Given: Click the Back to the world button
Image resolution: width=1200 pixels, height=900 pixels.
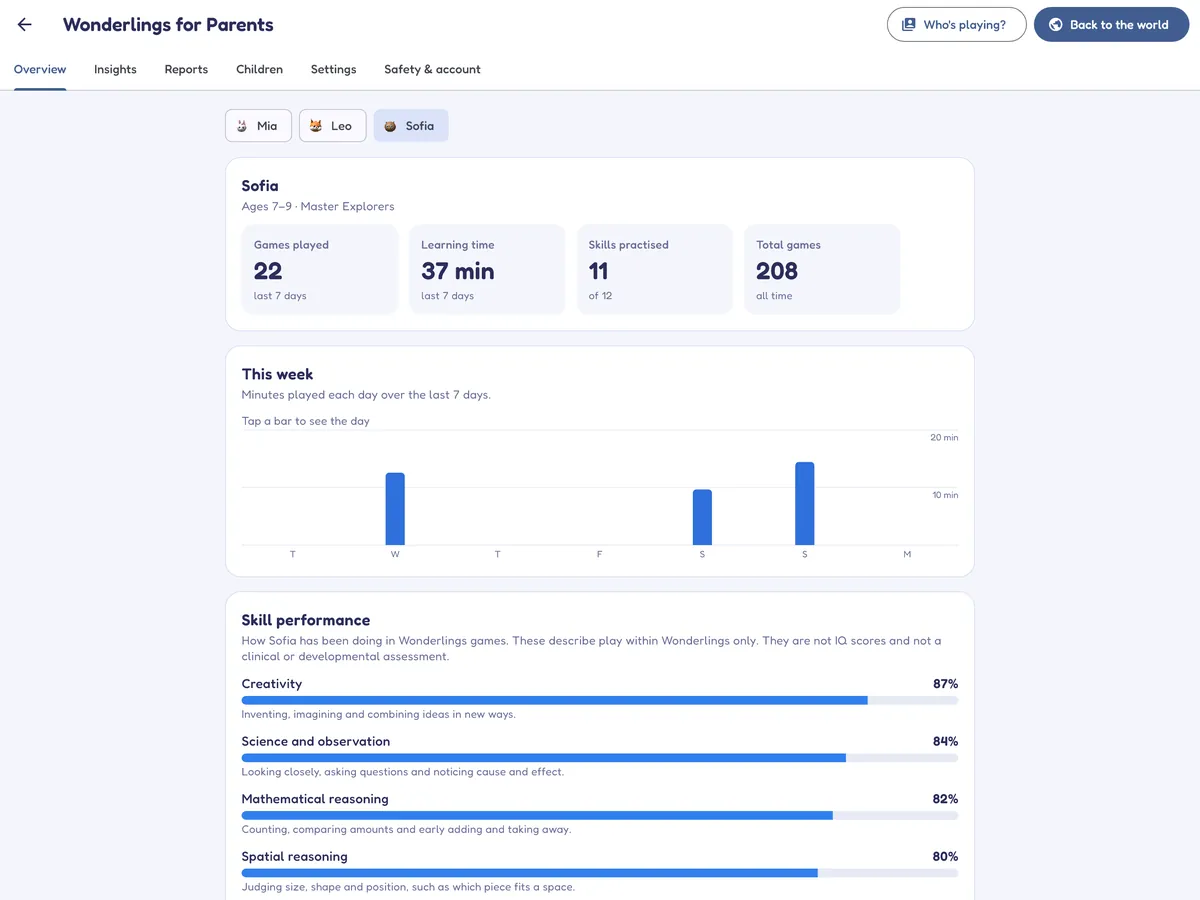Looking at the screenshot, I should (1111, 25).
